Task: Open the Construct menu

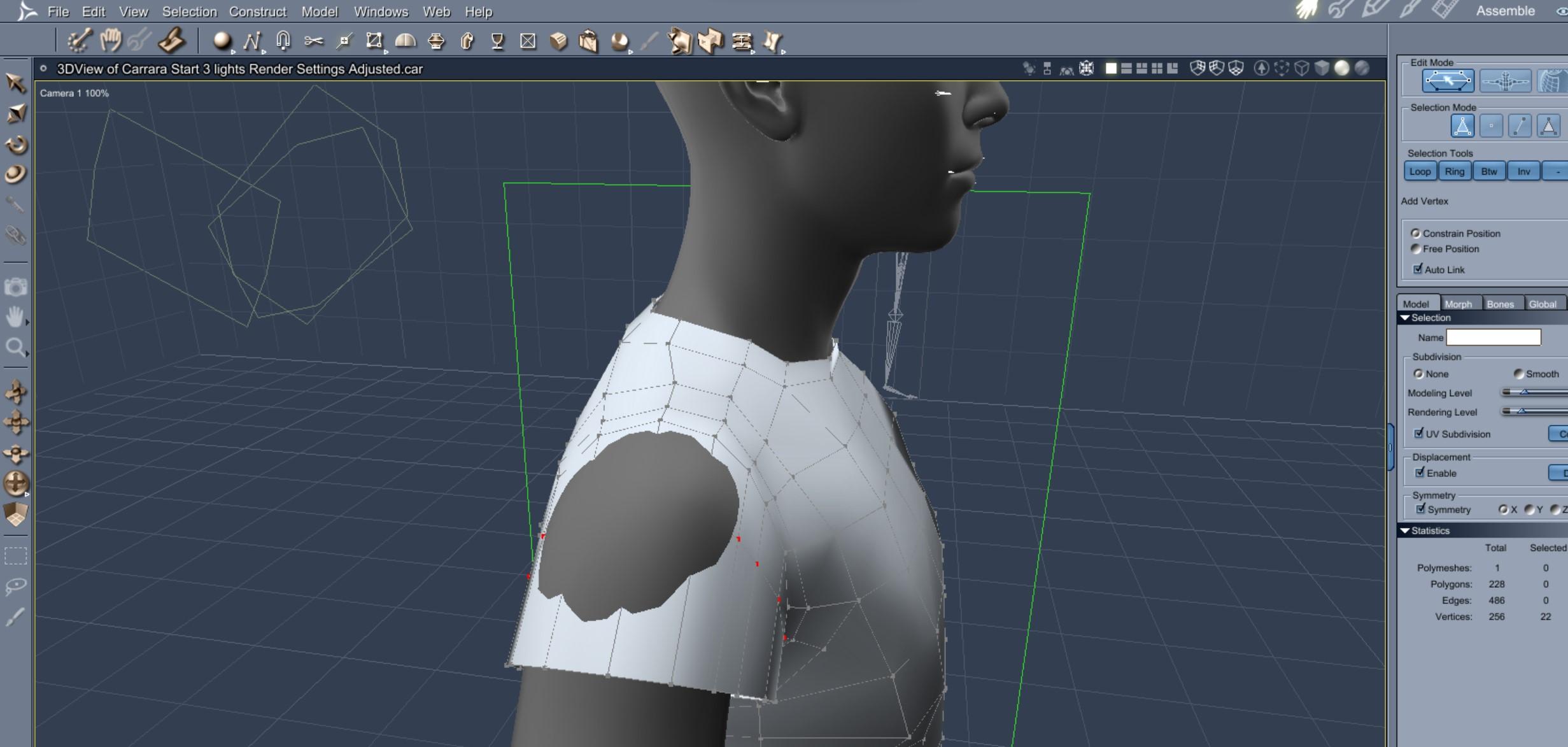Action: click(x=257, y=11)
